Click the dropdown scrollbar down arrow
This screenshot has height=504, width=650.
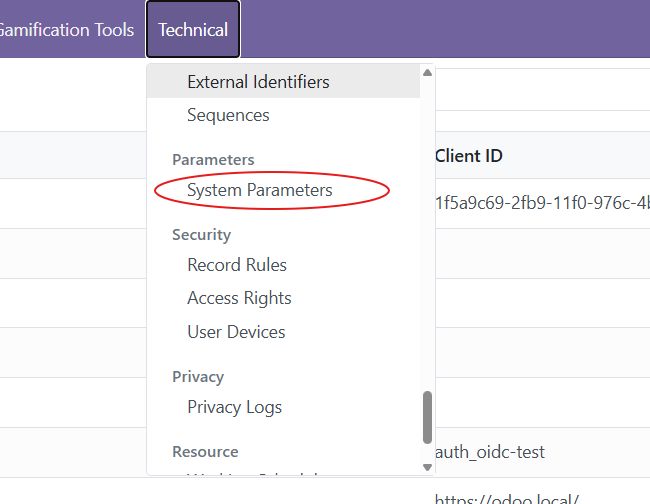428,467
